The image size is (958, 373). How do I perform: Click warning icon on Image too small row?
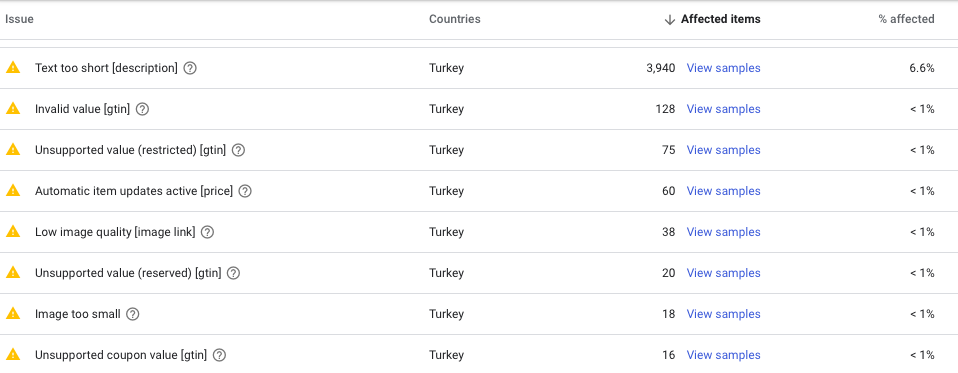click(x=13, y=314)
